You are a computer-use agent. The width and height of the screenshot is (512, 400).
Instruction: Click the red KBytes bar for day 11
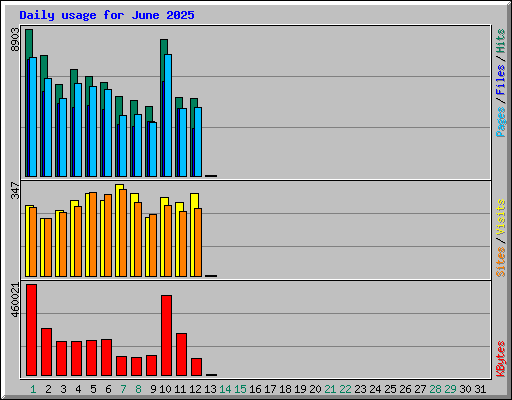point(182,354)
